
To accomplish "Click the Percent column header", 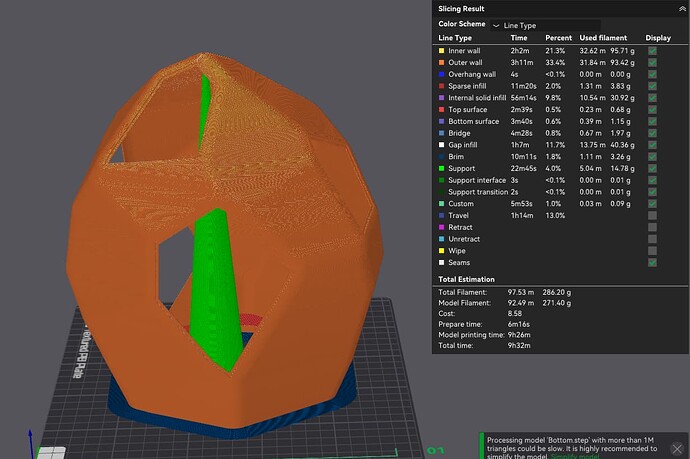I will [558, 38].
